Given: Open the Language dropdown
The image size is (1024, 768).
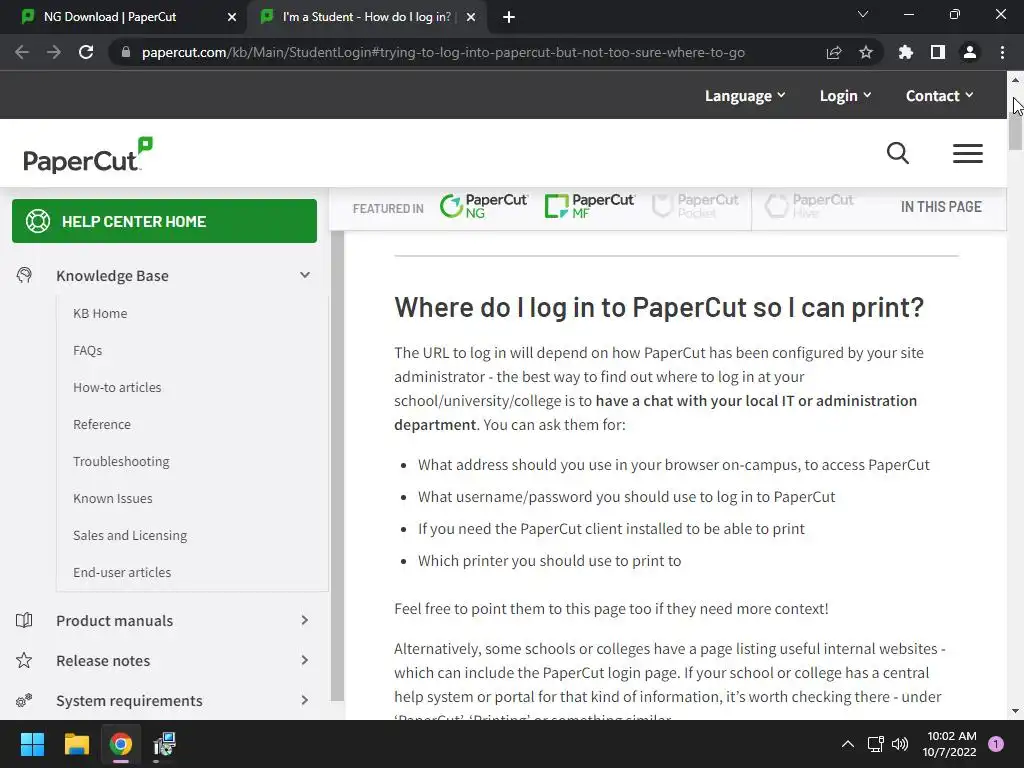Looking at the screenshot, I should pyautogui.click(x=744, y=95).
